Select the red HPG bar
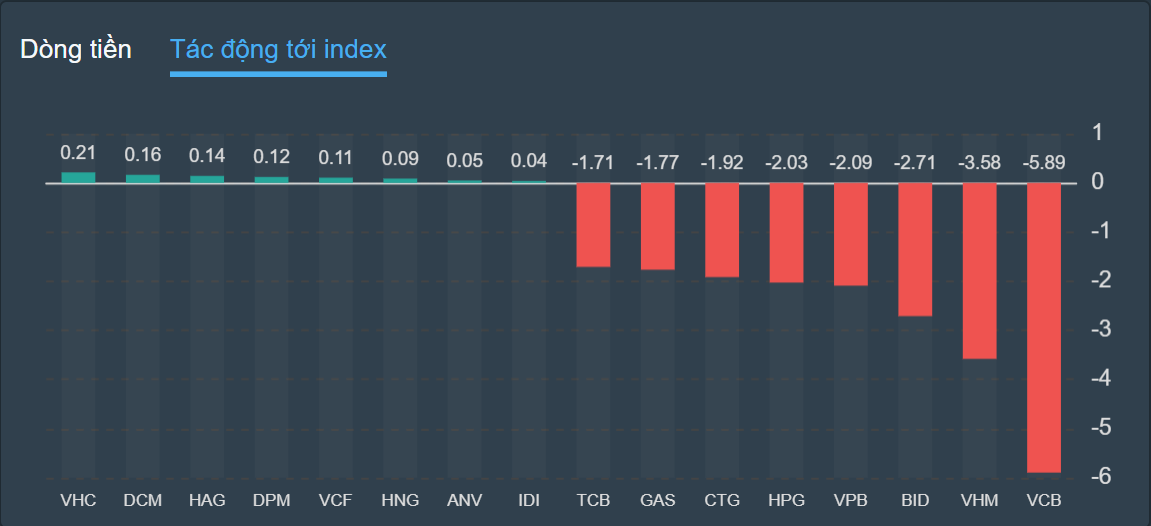This screenshot has height=526, width=1151. (786, 232)
